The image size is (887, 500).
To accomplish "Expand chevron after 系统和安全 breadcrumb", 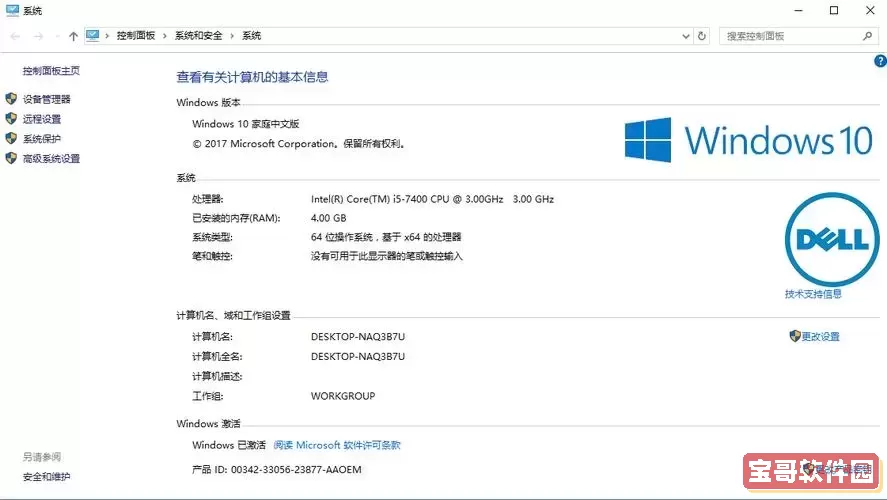I will 232,36.
